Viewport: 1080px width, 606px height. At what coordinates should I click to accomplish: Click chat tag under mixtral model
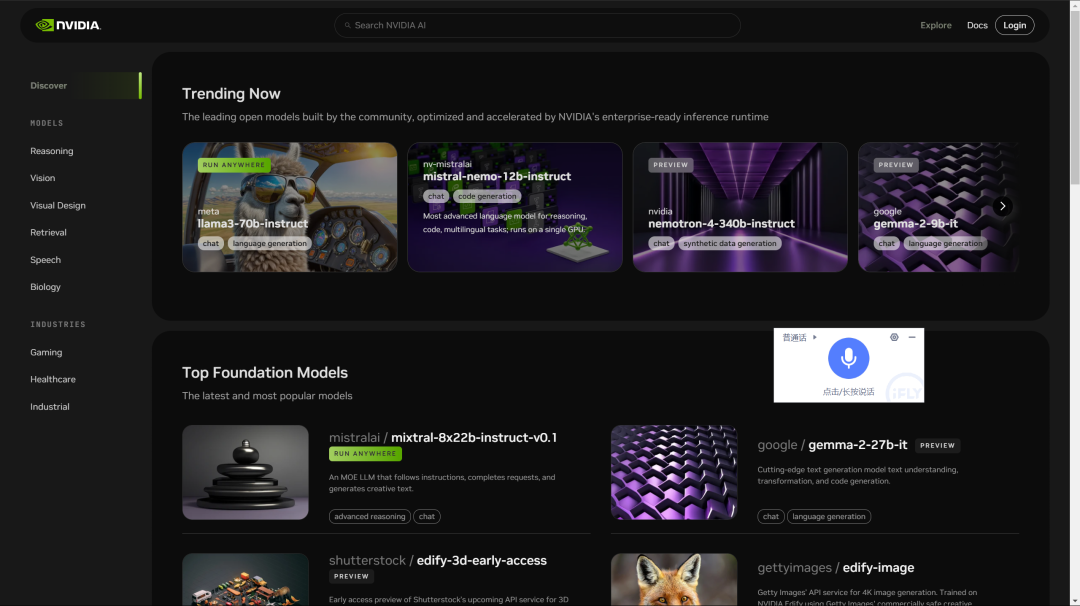tap(427, 516)
